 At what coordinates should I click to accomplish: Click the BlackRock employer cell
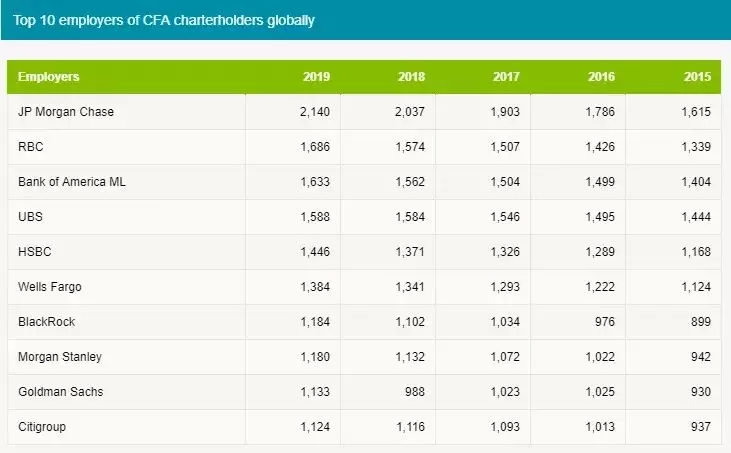47,322
